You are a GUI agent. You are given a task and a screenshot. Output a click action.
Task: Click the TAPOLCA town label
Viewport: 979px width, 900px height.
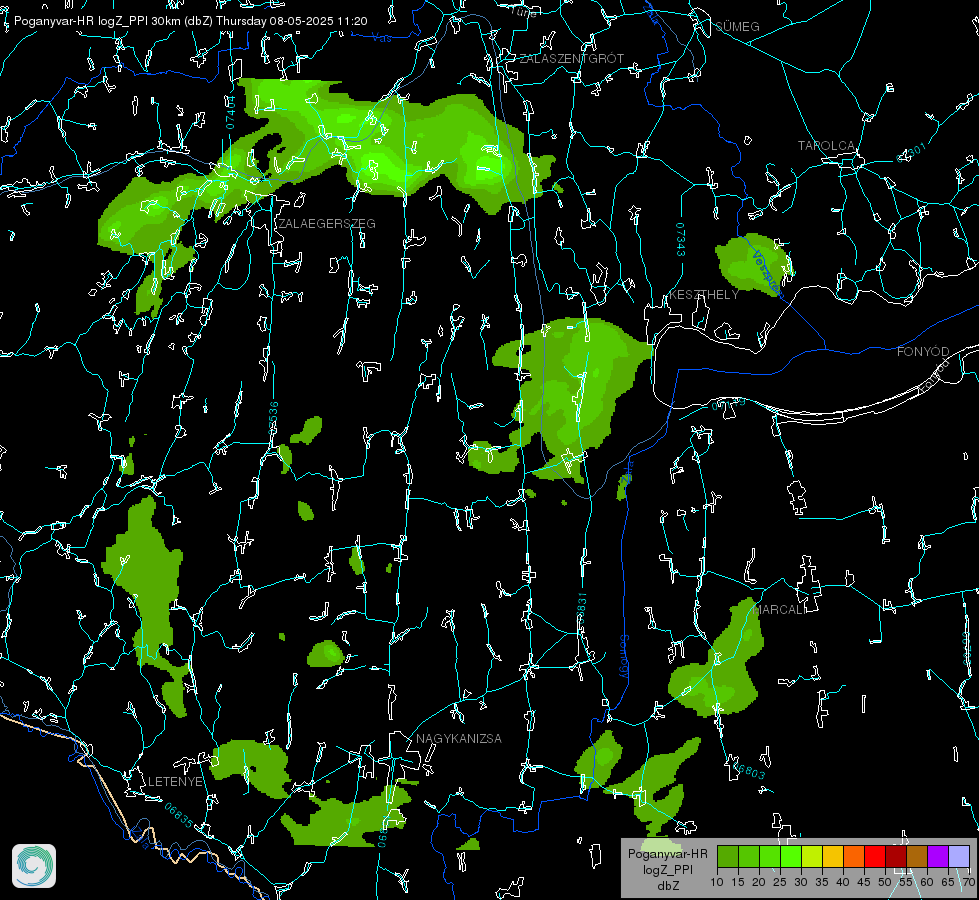(826, 145)
